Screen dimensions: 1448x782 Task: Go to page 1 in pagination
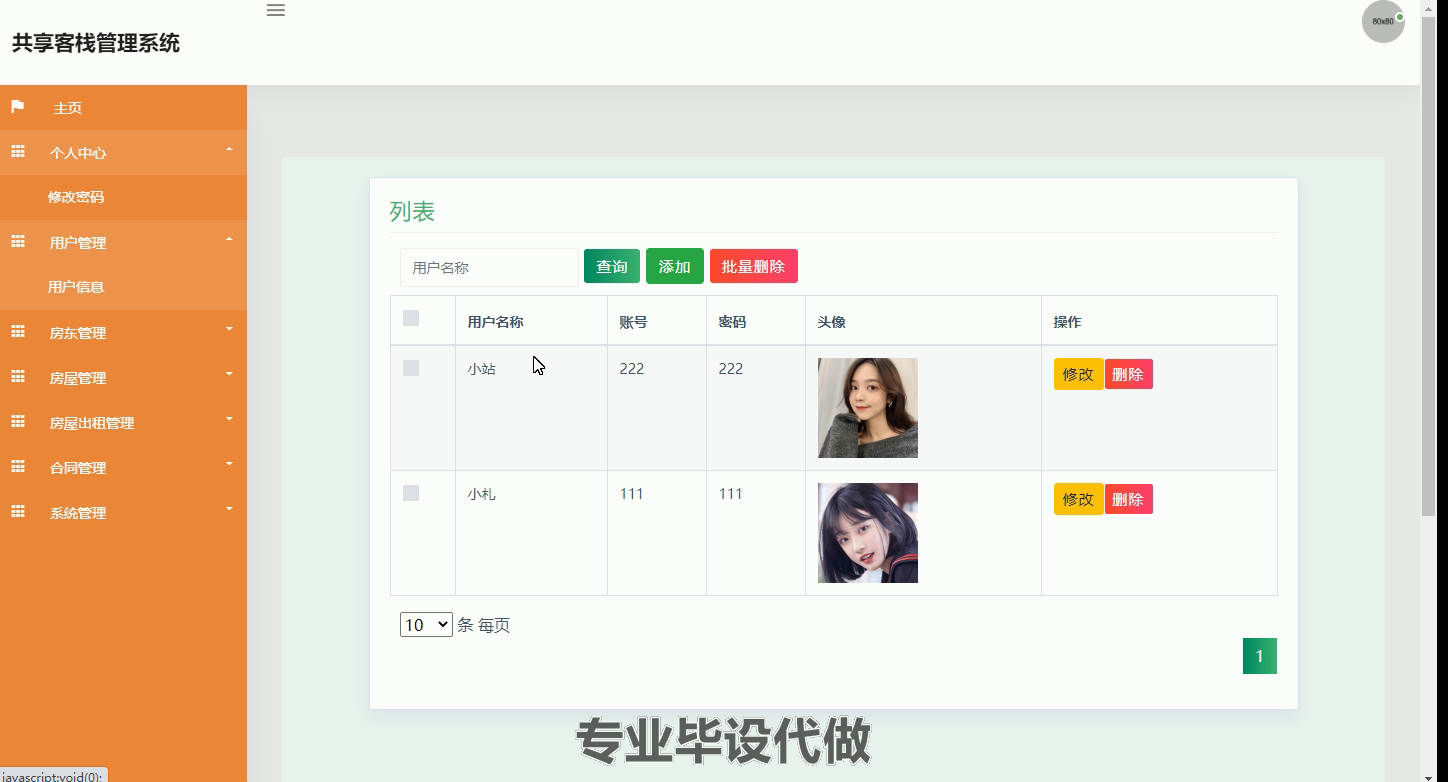pos(1260,656)
